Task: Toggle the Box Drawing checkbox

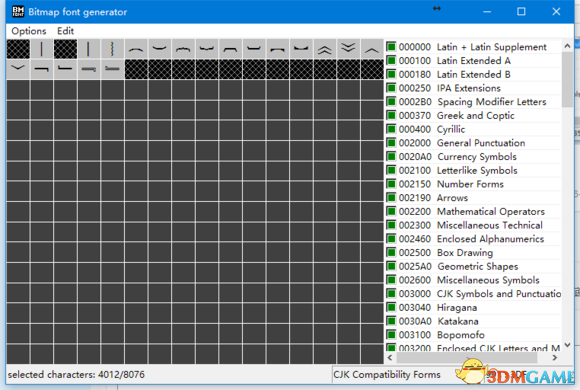Action: pyautogui.click(x=391, y=252)
